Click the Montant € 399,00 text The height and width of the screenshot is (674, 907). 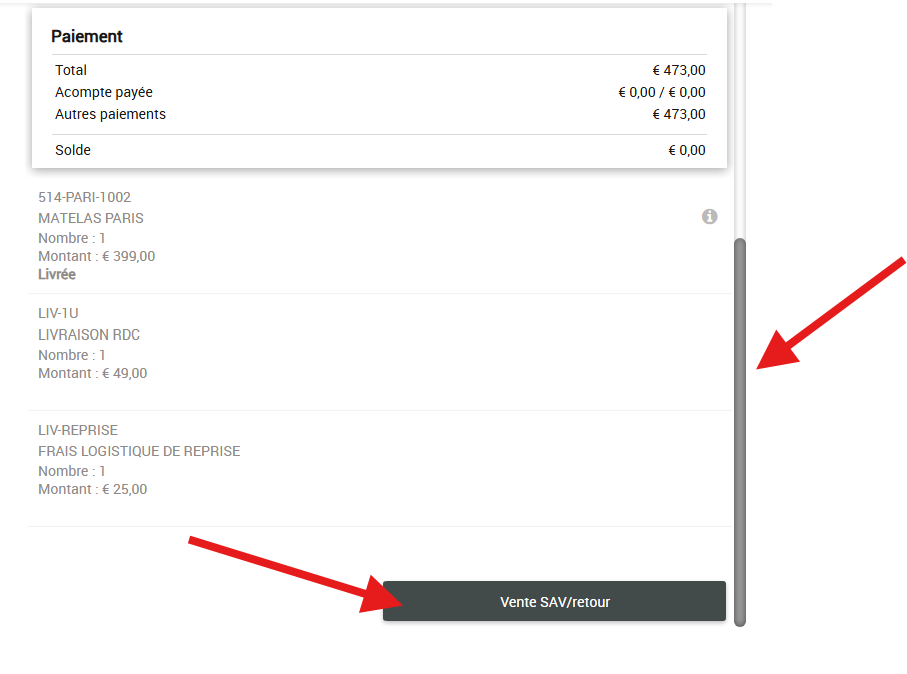click(x=96, y=256)
